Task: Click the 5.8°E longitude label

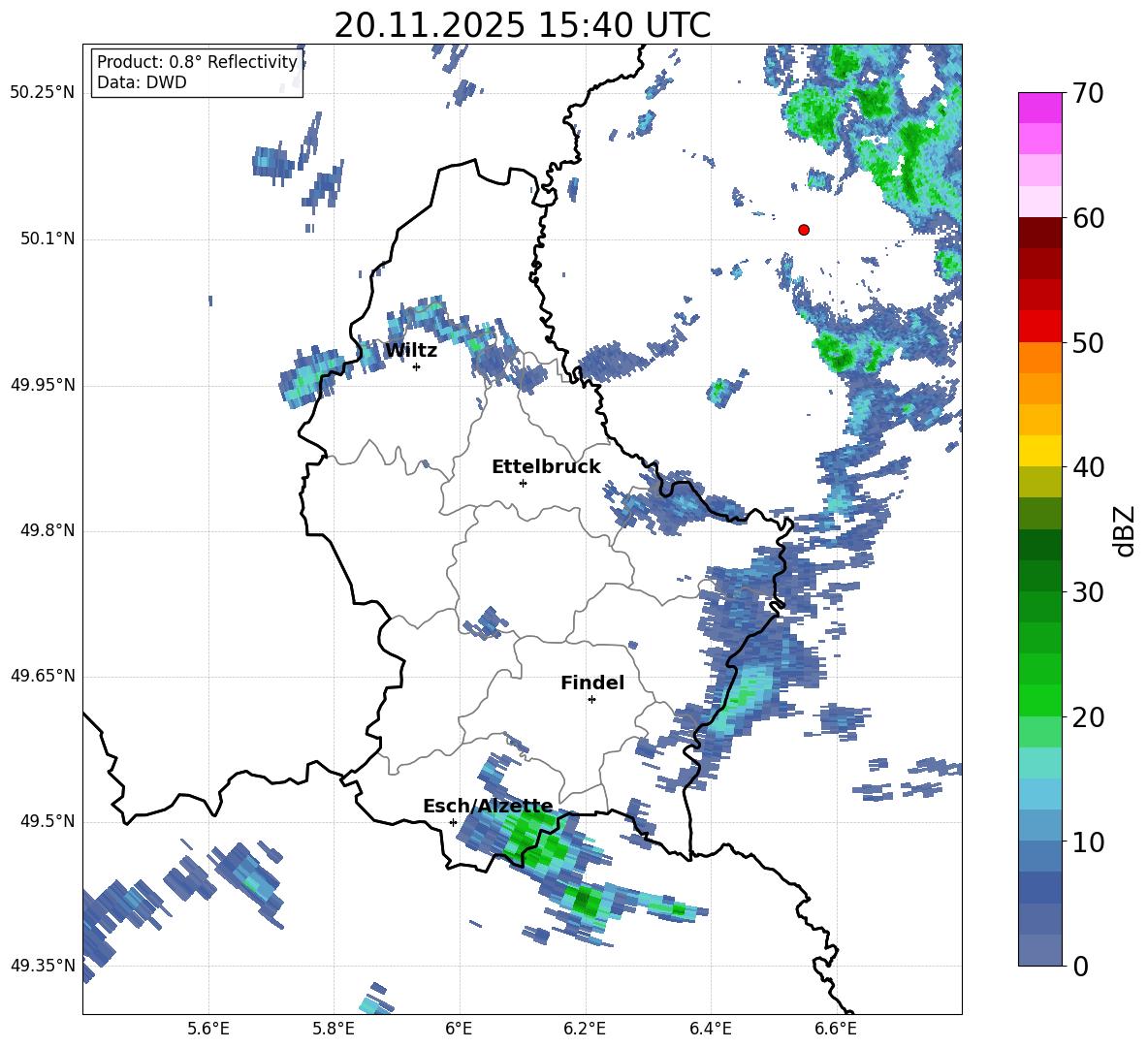Action: (334, 1029)
